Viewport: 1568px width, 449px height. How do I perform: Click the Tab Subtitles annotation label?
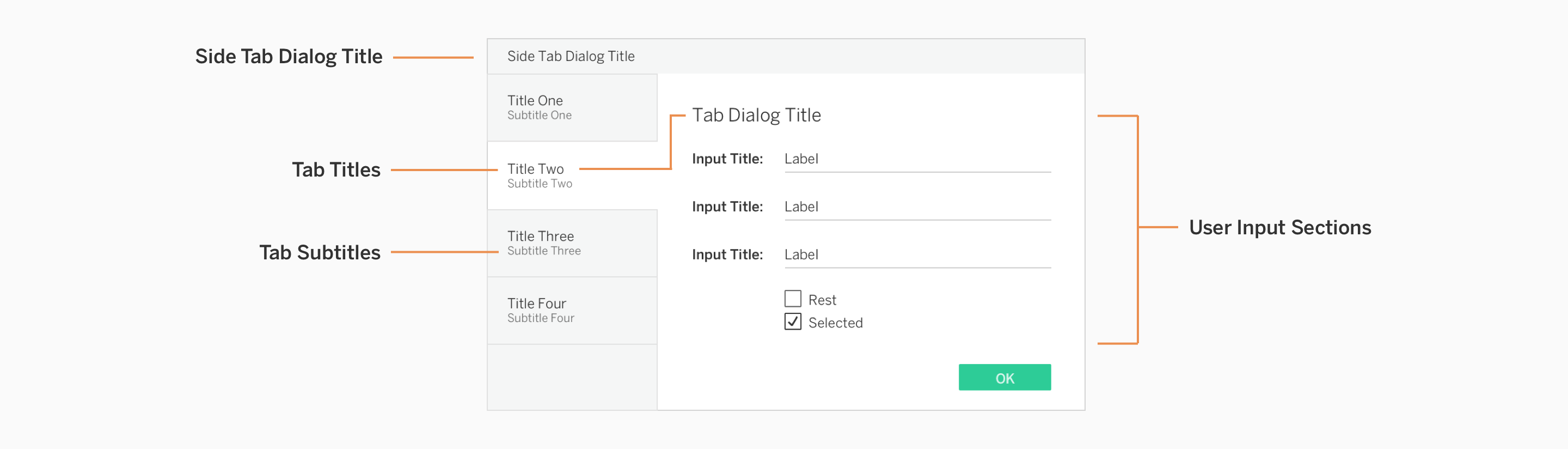coord(321,253)
